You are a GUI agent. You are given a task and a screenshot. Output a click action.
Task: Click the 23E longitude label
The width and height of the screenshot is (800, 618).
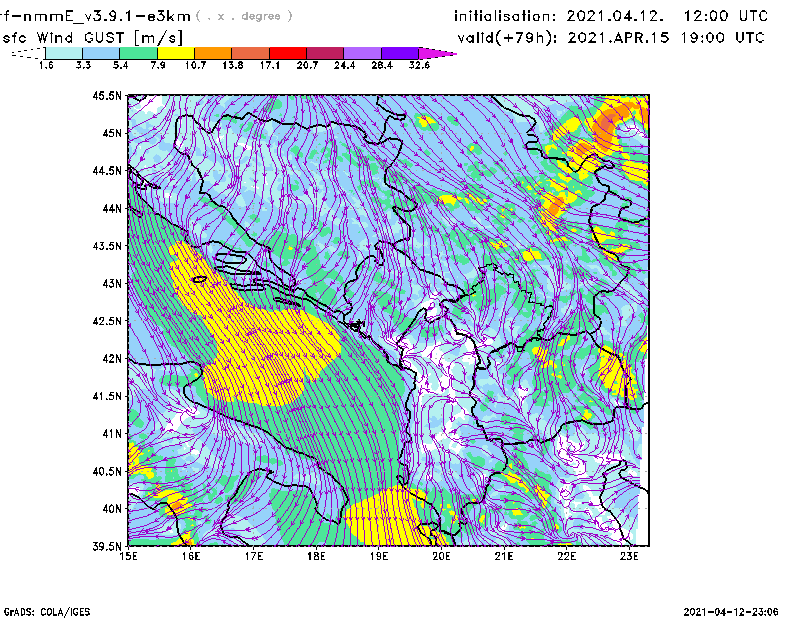tap(630, 556)
